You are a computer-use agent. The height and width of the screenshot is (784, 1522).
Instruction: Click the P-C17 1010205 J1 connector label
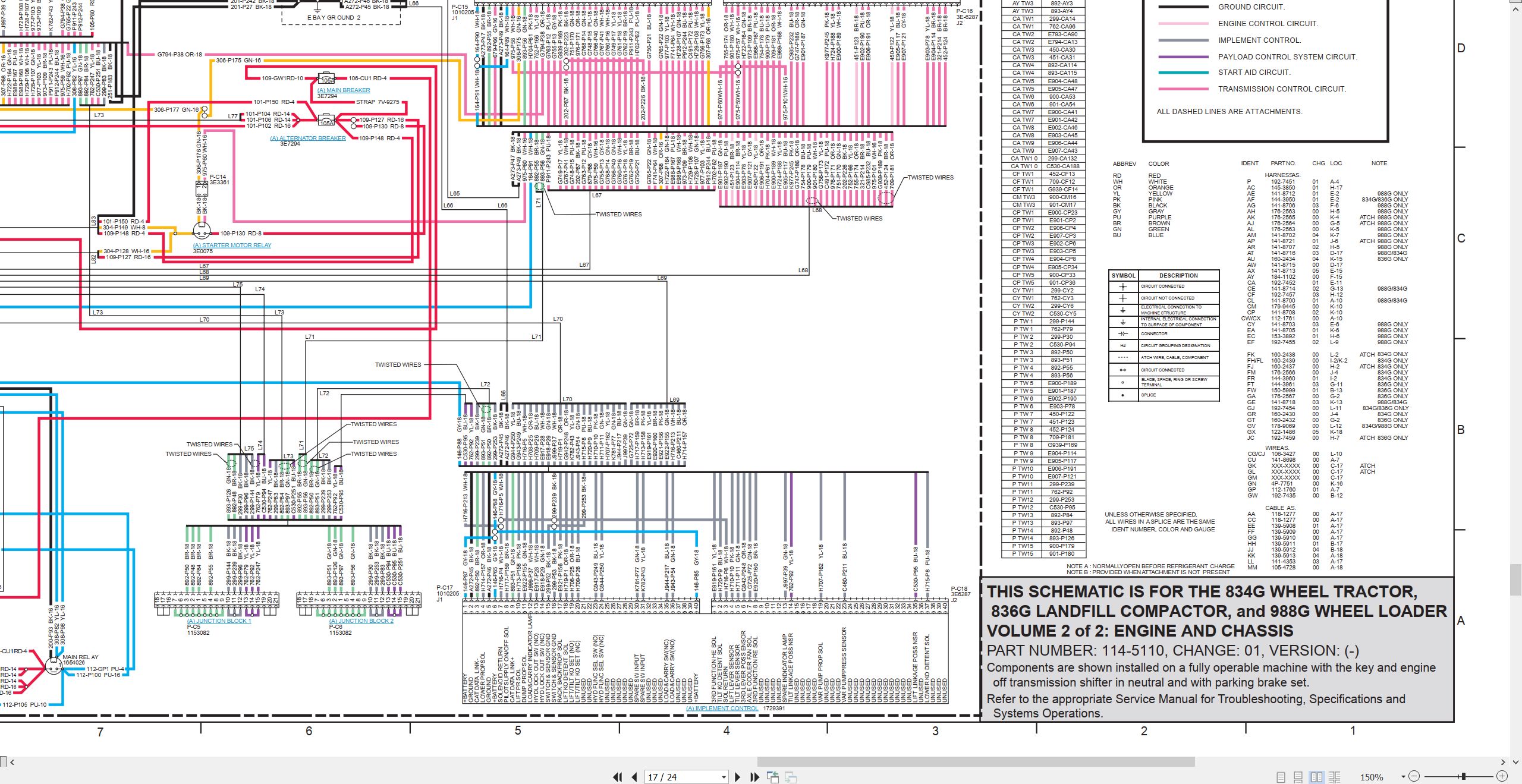pos(447,593)
